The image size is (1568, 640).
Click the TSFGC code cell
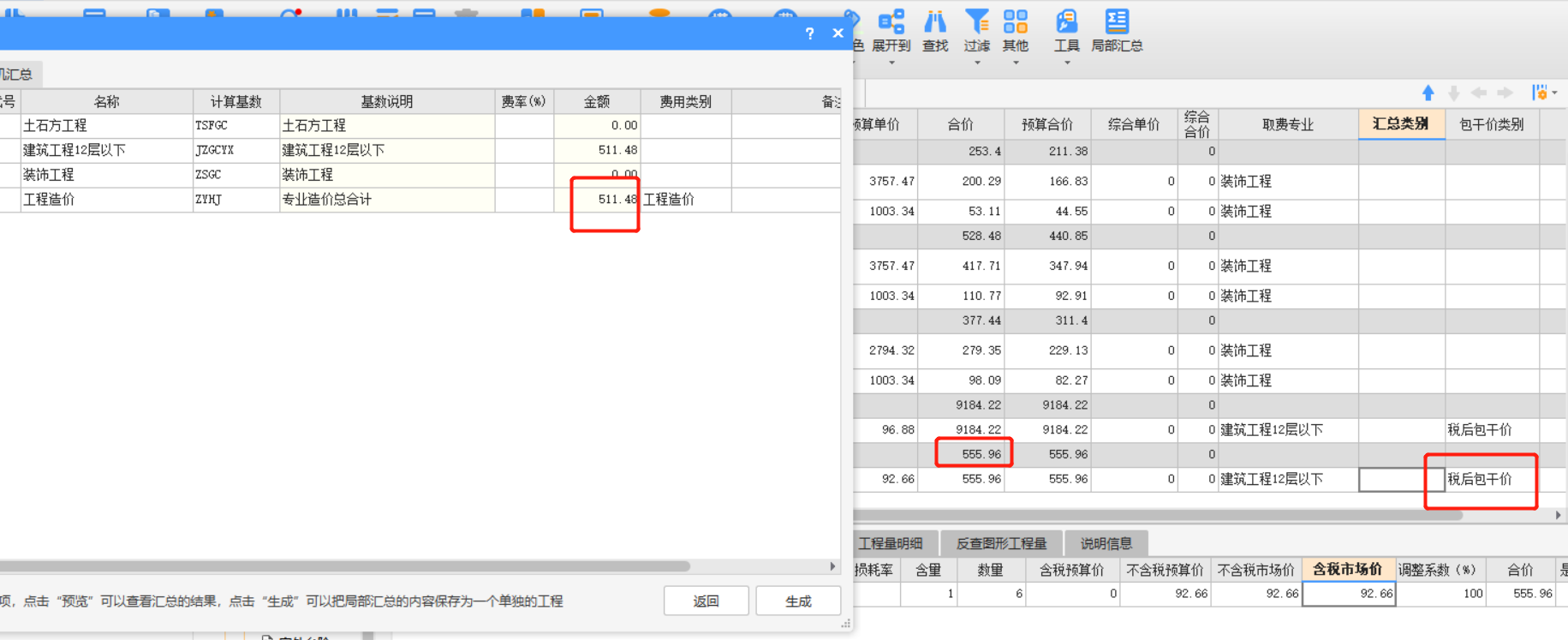click(236, 125)
